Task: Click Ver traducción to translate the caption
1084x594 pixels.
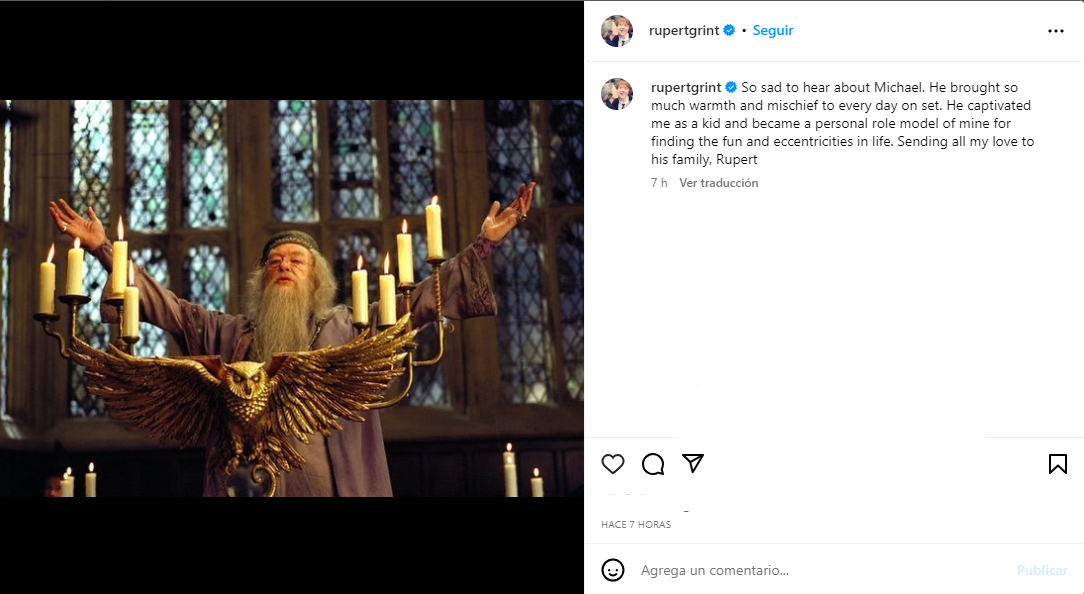Action: pyautogui.click(x=718, y=182)
